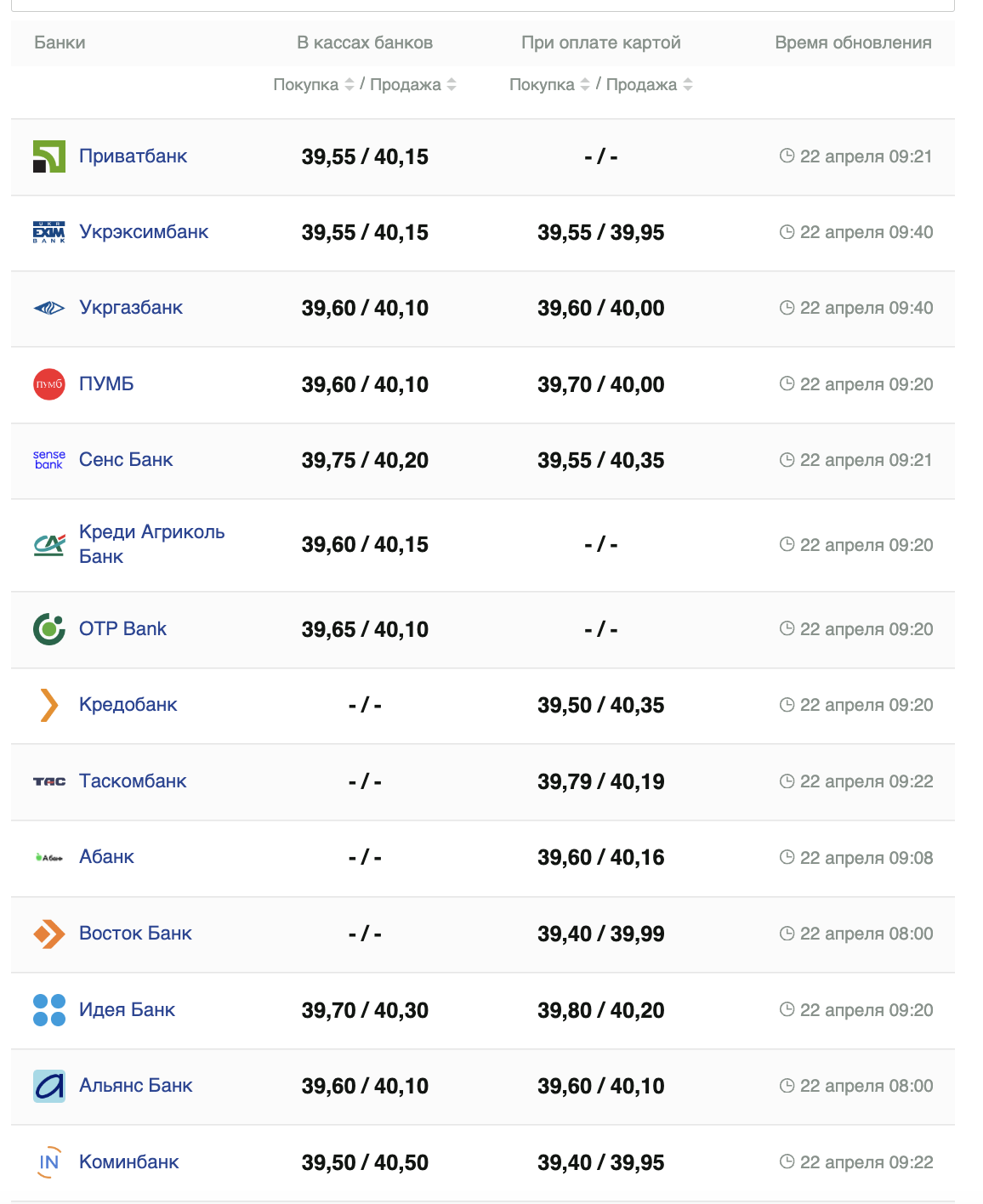The image size is (983, 1204).
Task: Open the Восток Банк link
Action: (x=135, y=934)
